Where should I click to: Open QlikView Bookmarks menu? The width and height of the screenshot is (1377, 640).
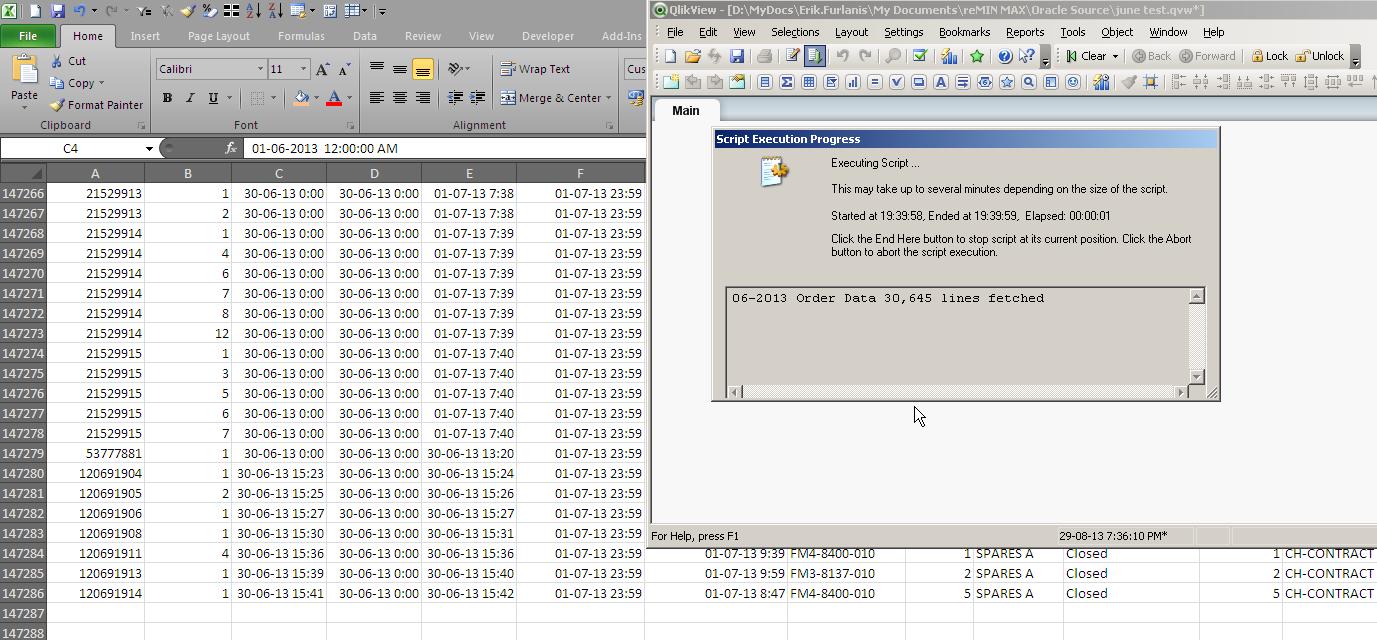pyautogui.click(x=964, y=32)
